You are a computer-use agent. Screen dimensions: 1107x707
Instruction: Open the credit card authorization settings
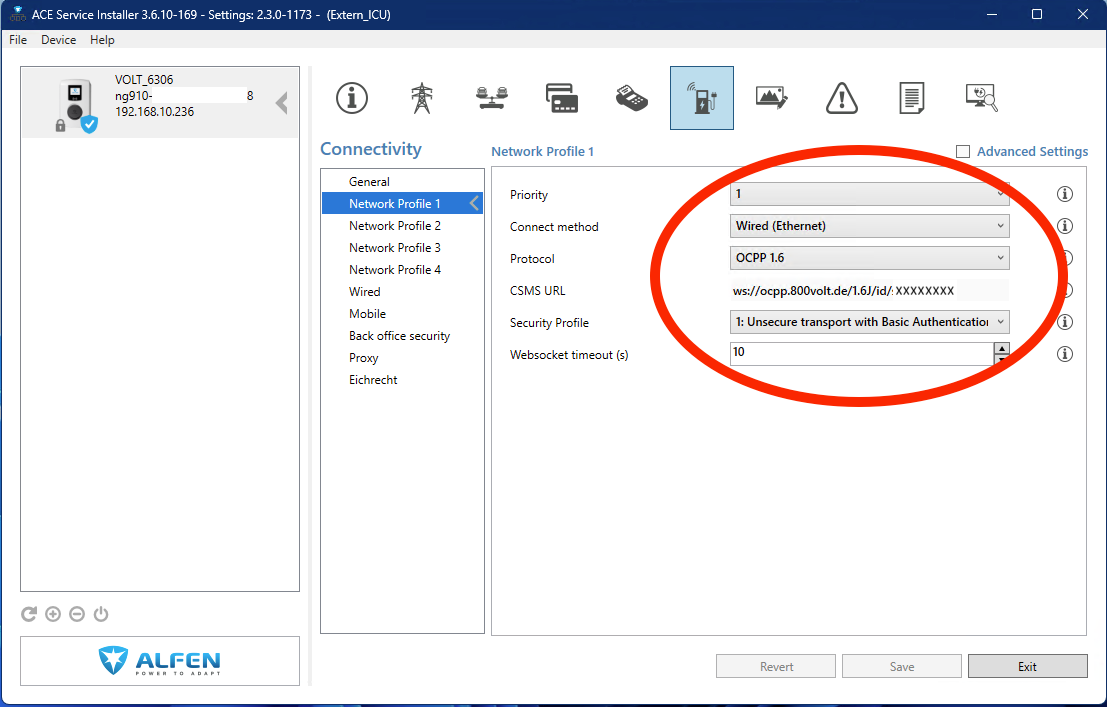[x=562, y=98]
